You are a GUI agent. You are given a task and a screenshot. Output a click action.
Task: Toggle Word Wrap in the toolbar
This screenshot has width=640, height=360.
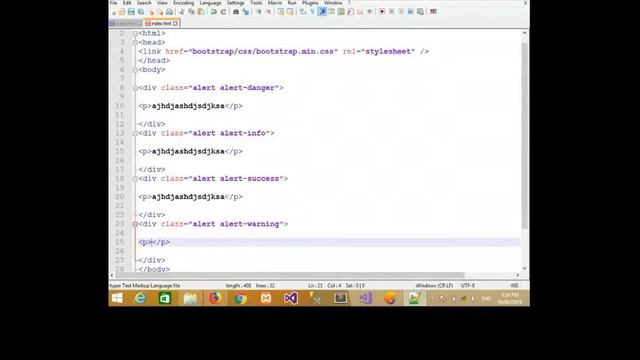pos(303,12)
